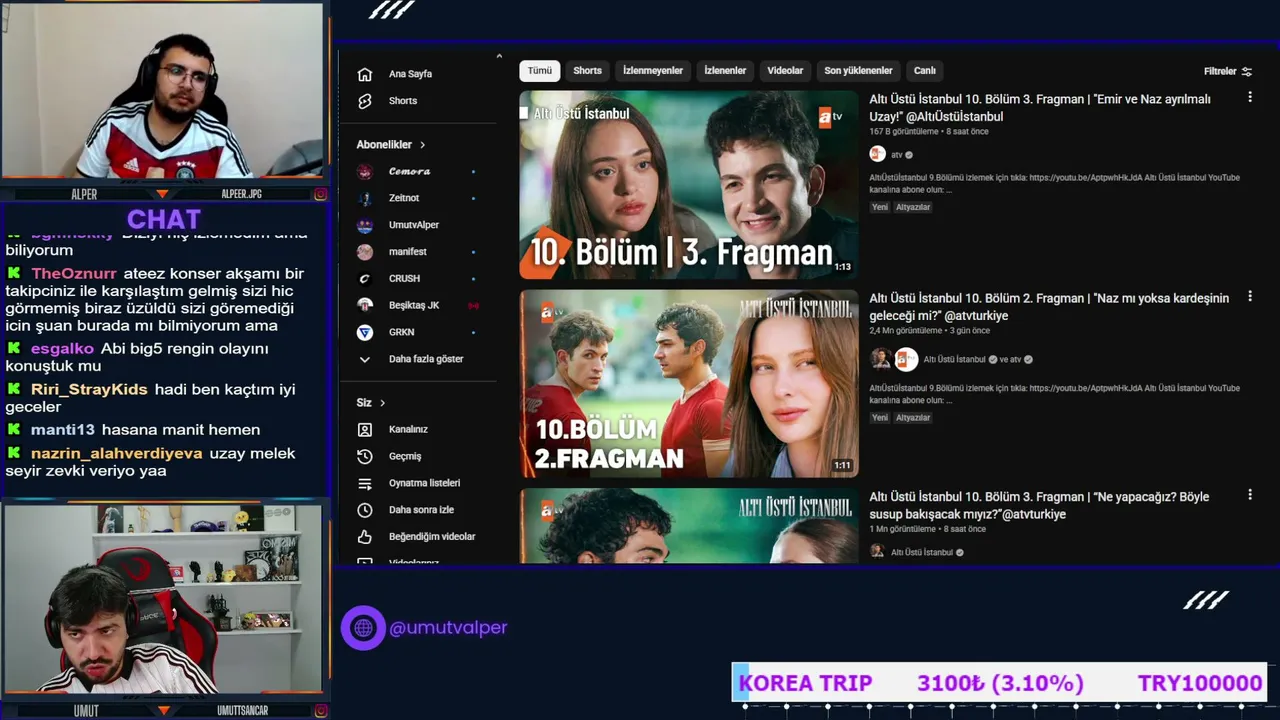Select the İzlenenler filter tab
This screenshot has width=1280, height=720.
725,71
